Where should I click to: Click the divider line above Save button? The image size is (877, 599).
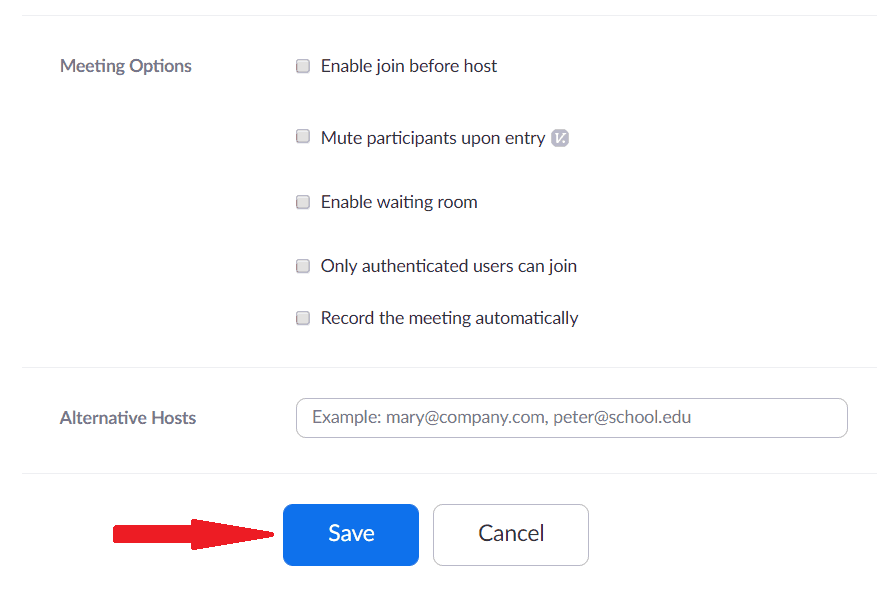(449, 473)
